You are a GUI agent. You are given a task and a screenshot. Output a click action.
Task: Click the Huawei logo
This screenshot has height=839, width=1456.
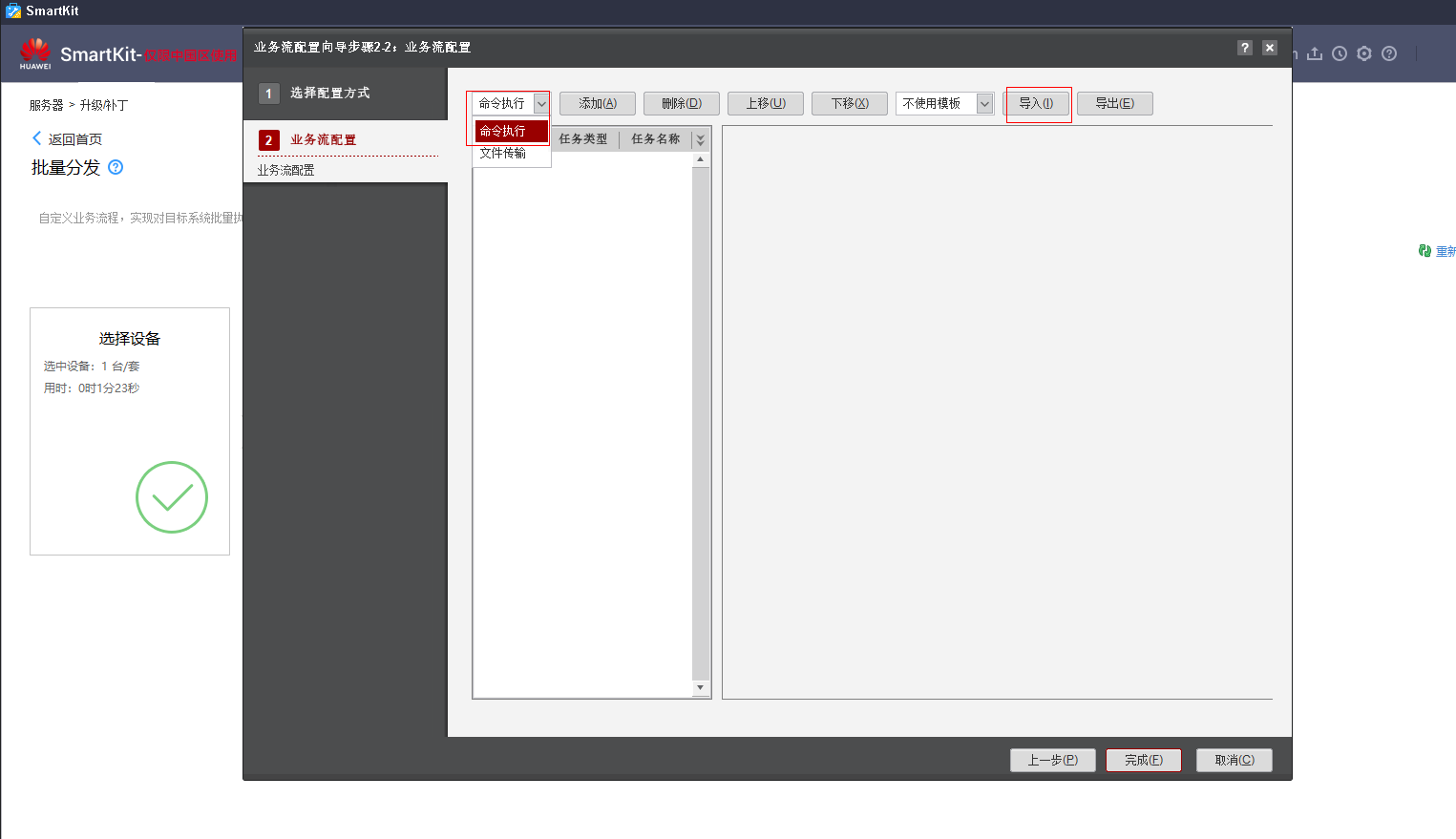[35, 53]
